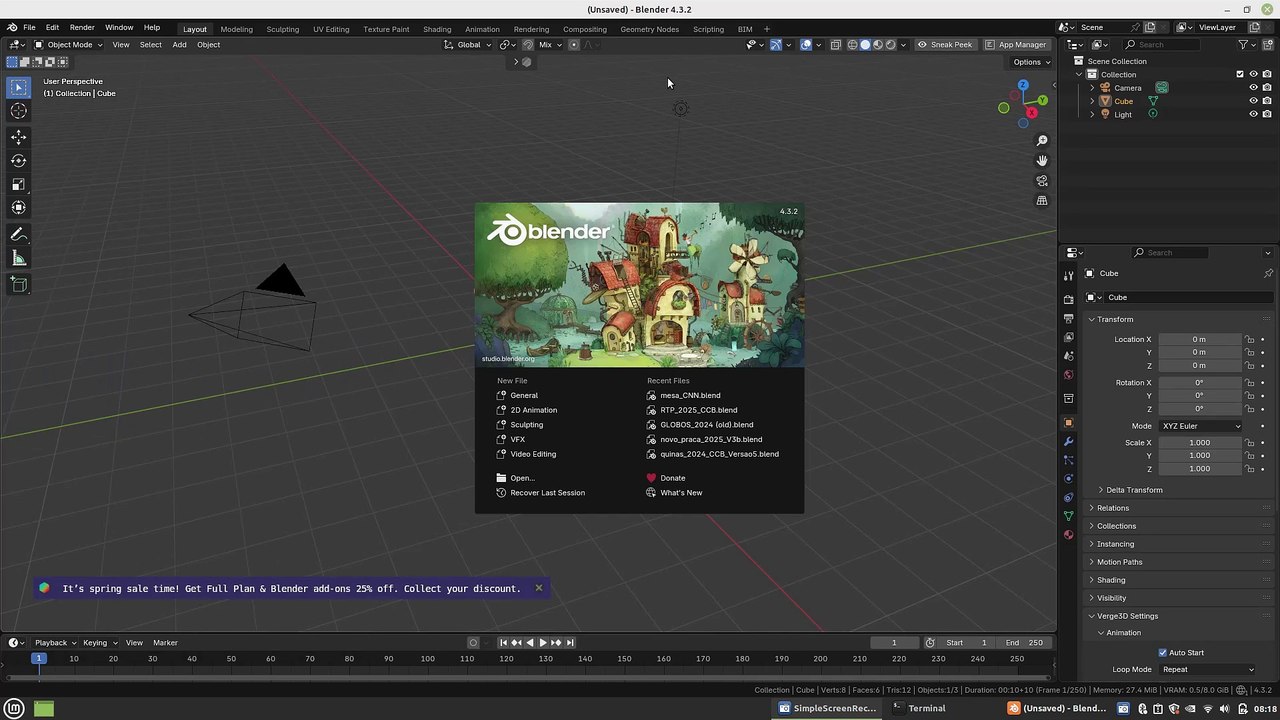The height and width of the screenshot is (720, 1280).
Task: Open the Scene properties tab
Action: (1068, 356)
